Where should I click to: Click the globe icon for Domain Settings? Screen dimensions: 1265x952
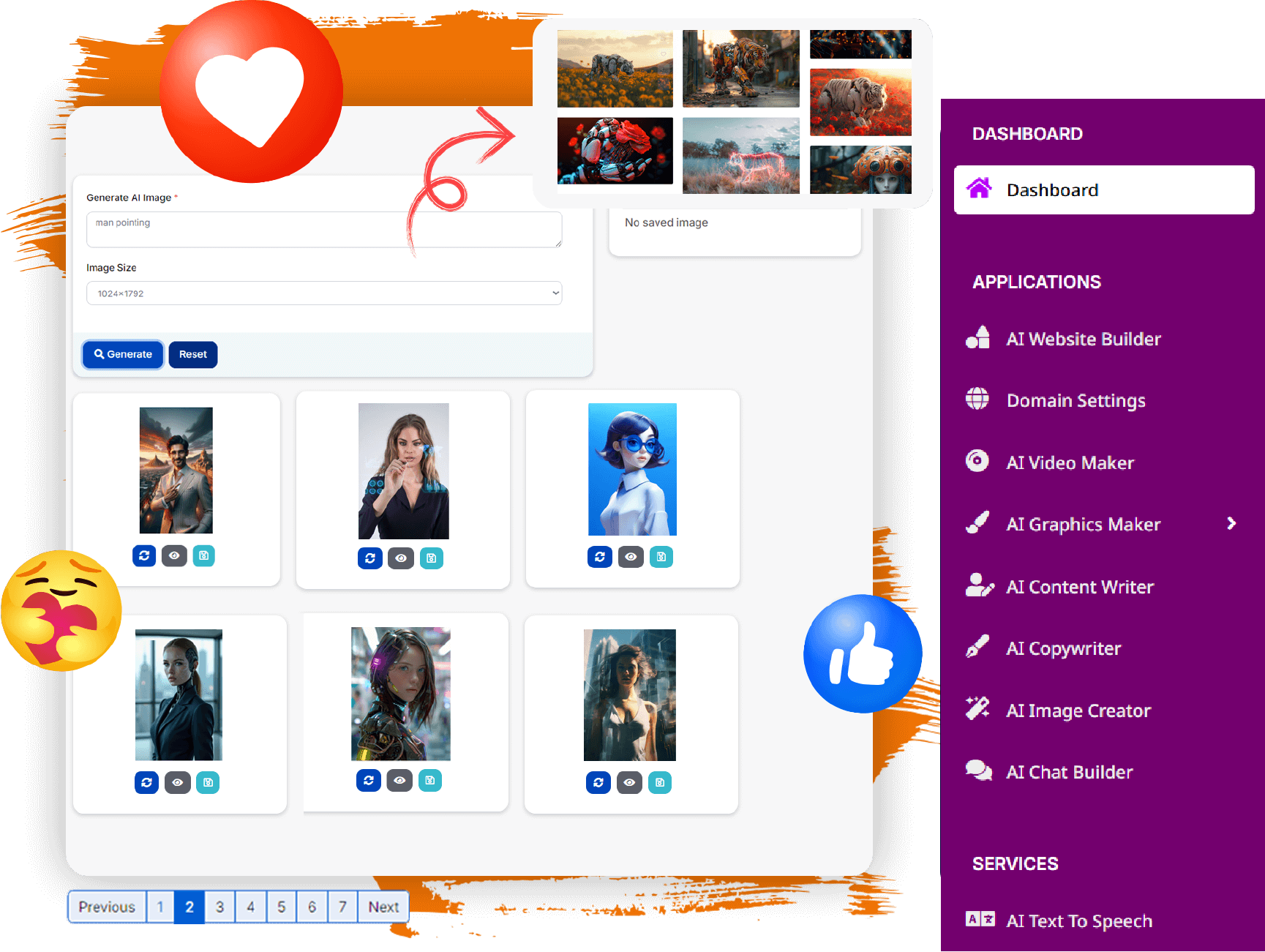click(977, 400)
